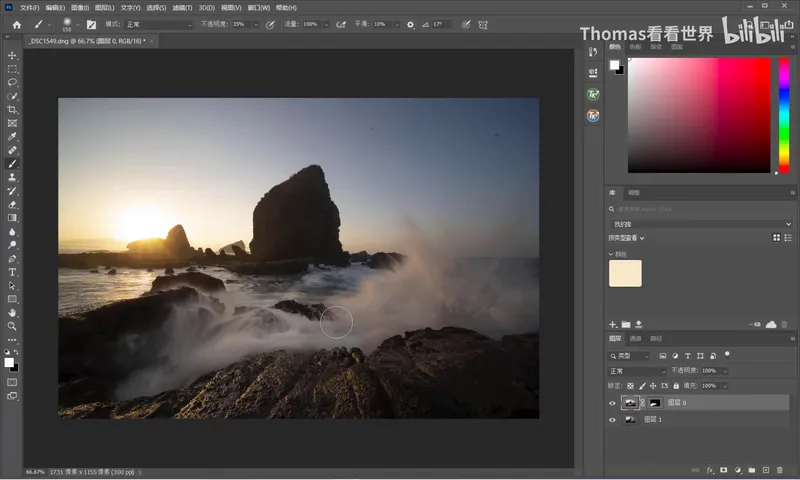Screen dimensions: 800x480
Task: Switch to 调整 adjustments tab
Action: tap(634, 193)
